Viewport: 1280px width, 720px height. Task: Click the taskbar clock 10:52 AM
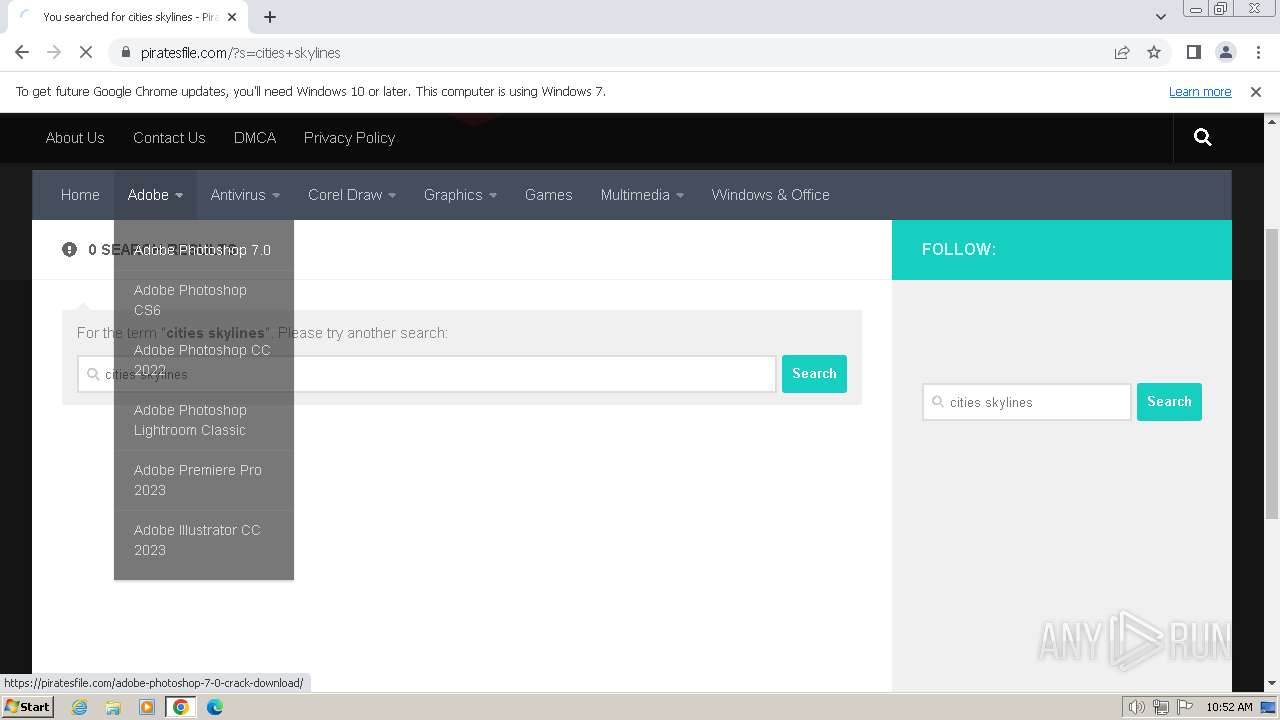[1229, 707]
